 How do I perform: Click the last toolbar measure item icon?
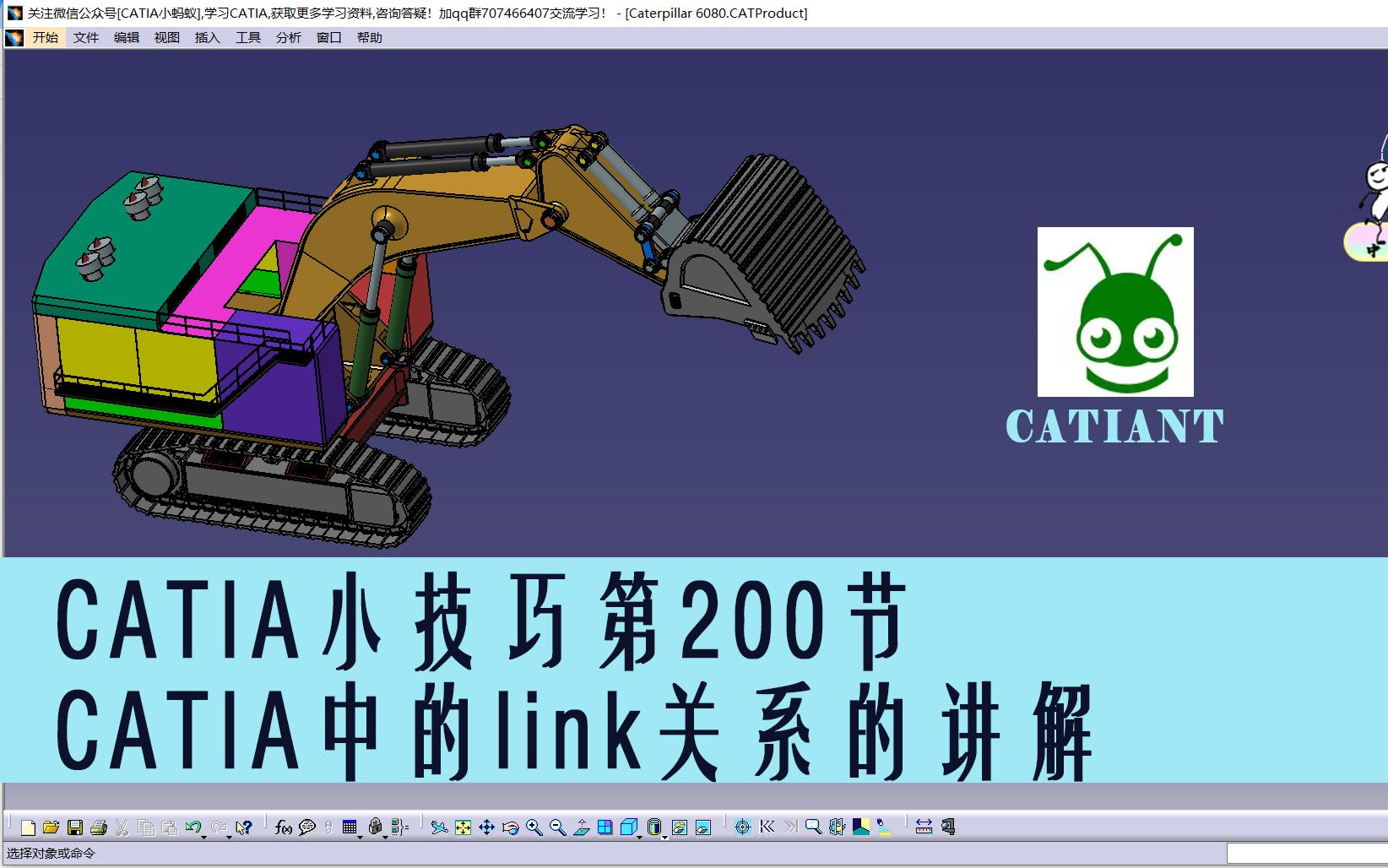click(x=947, y=827)
